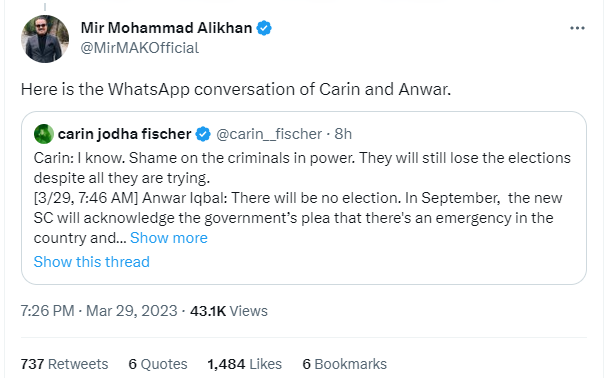
Task: Click the tweet text about the WhatsApp conversation
Action: pos(236,89)
